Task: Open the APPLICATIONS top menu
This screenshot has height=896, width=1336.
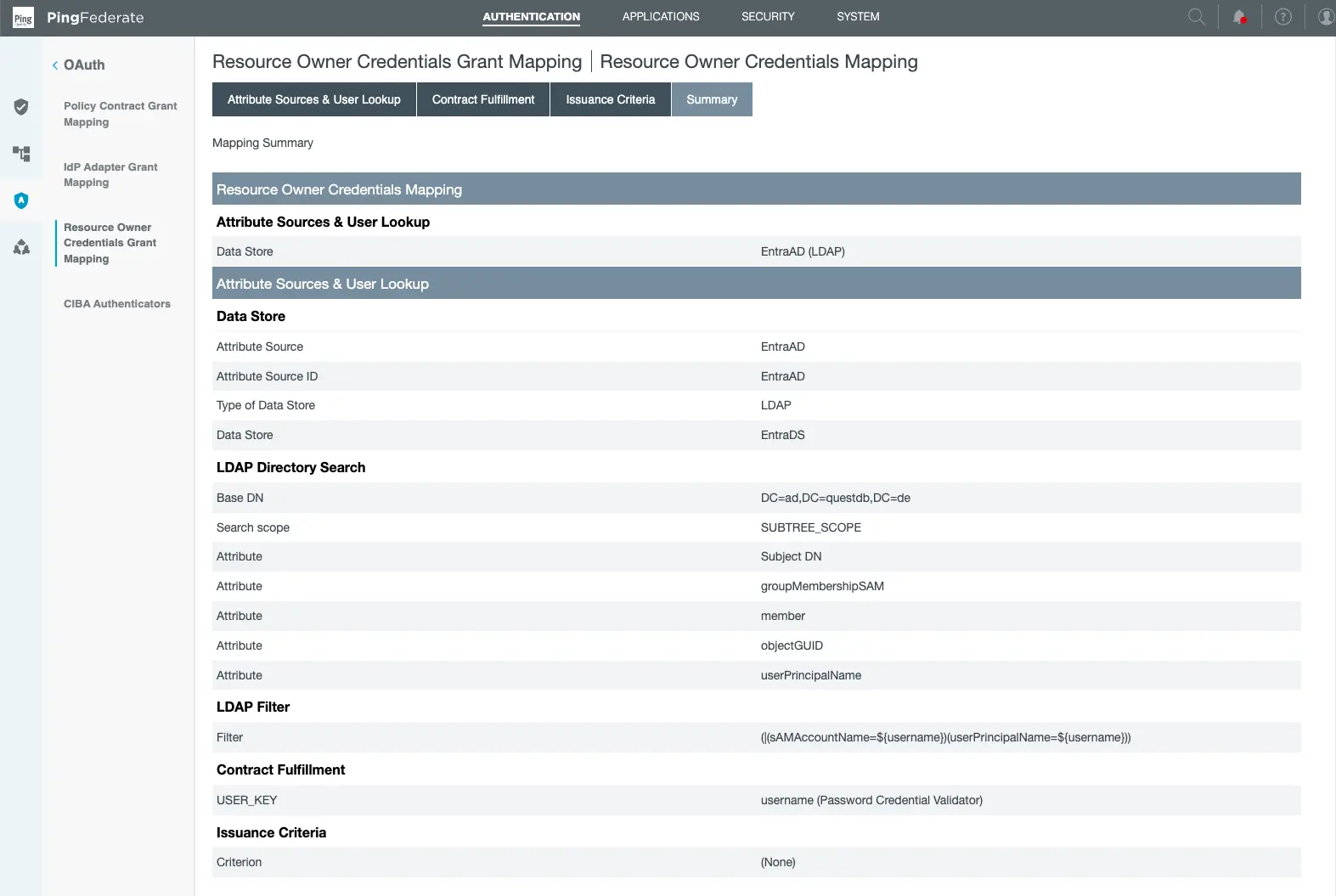Action: click(661, 17)
